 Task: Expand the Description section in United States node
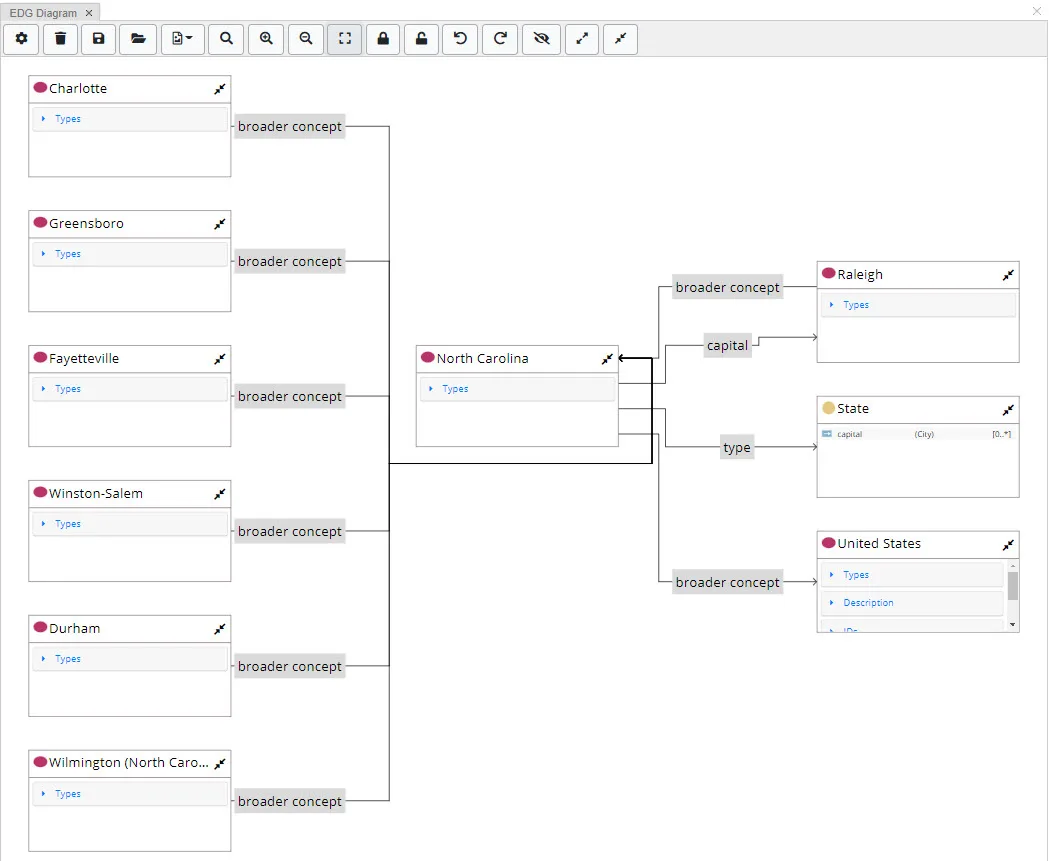click(867, 603)
